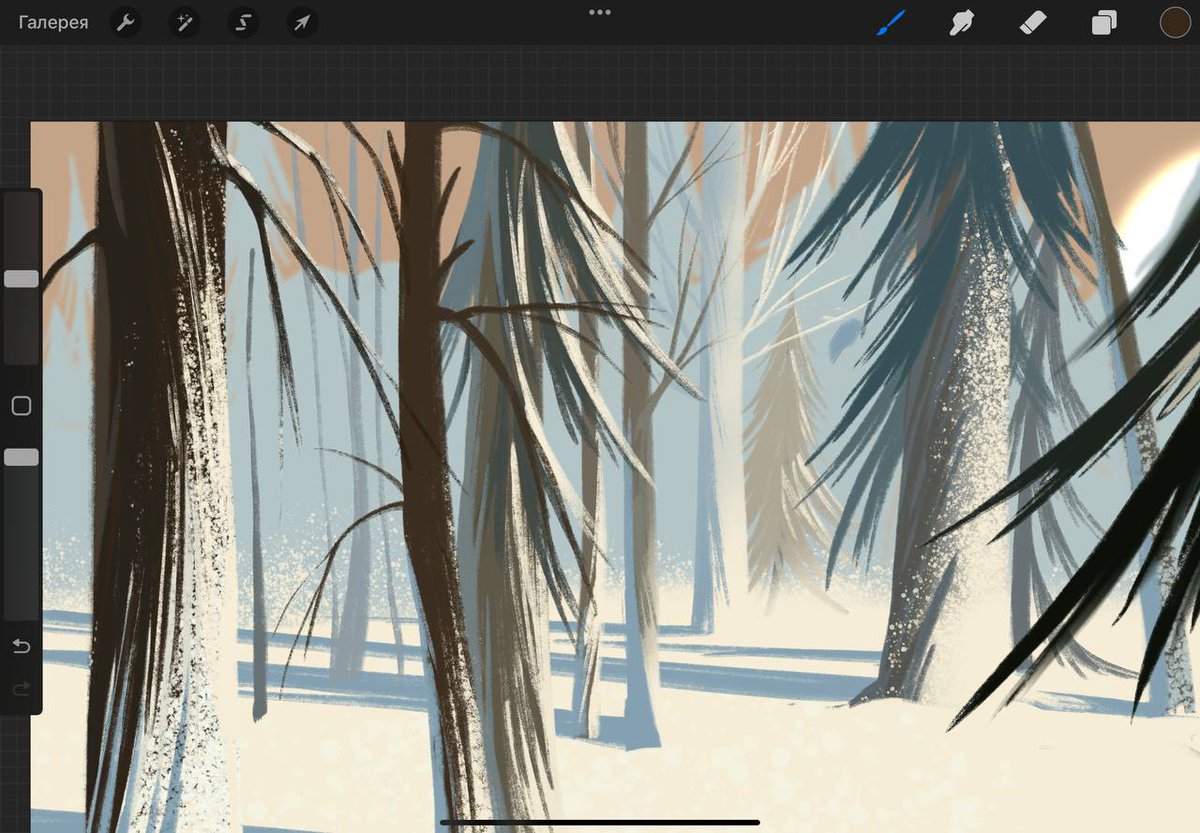Image resolution: width=1200 pixels, height=833 pixels.
Task: Tap the home indicator bar
Action: pos(600,822)
